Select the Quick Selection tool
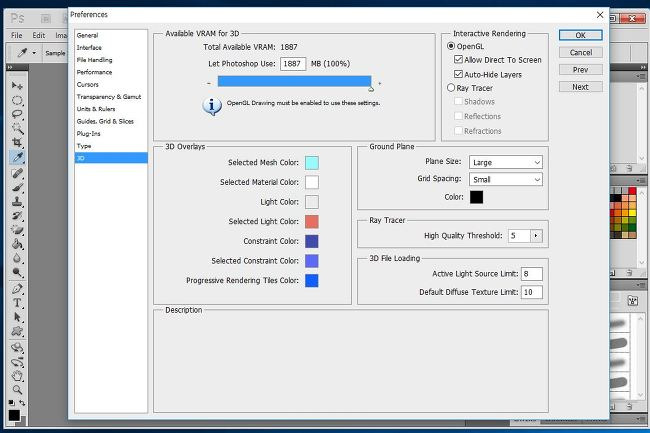Image resolution: width=650 pixels, height=433 pixels. pyautogui.click(x=17, y=128)
